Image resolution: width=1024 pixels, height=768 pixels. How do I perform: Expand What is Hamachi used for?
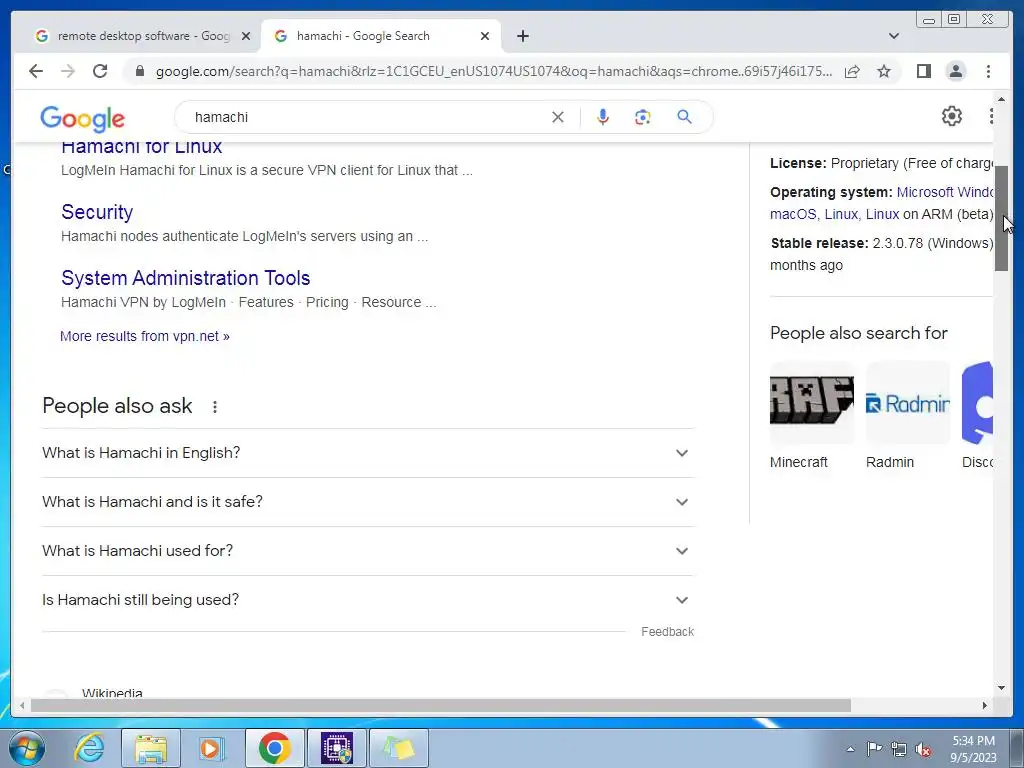pyautogui.click(x=368, y=551)
